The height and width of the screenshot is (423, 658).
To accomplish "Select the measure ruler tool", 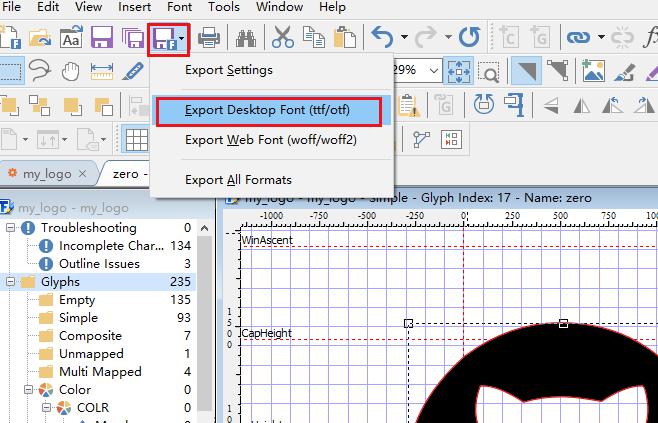I will 102,71.
